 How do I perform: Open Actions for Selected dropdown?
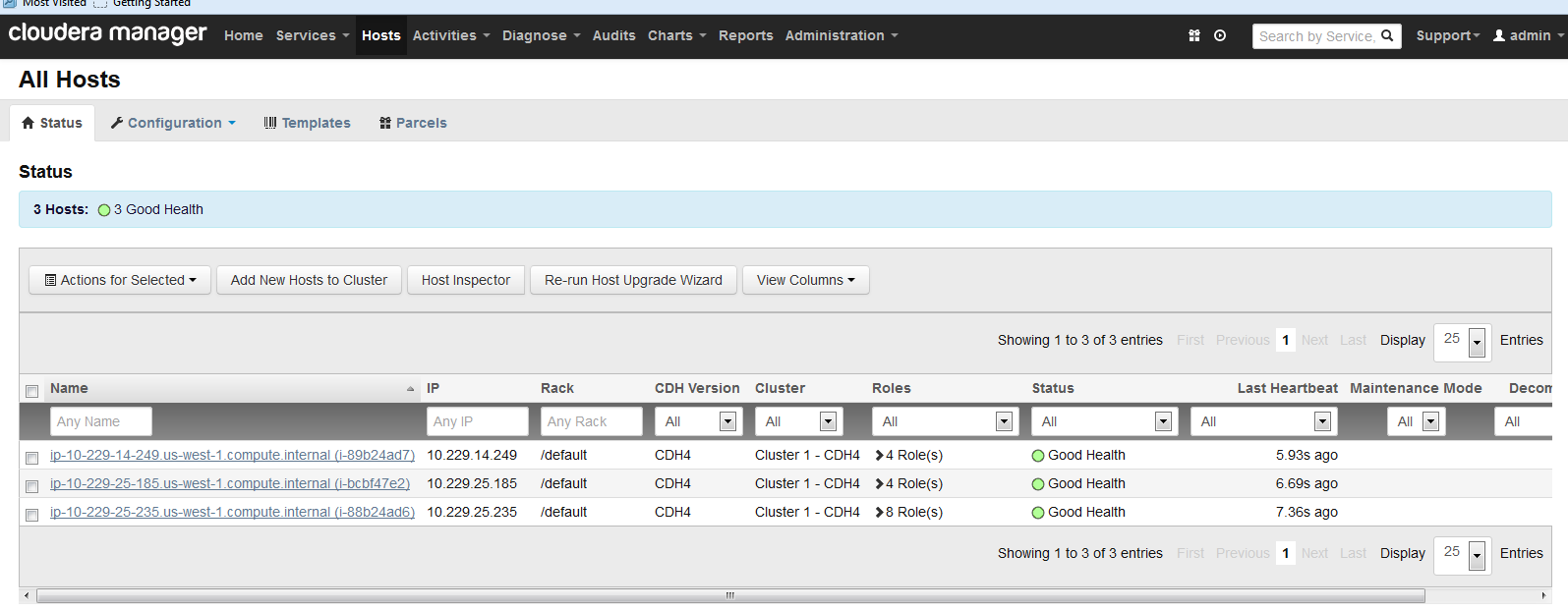click(x=120, y=280)
